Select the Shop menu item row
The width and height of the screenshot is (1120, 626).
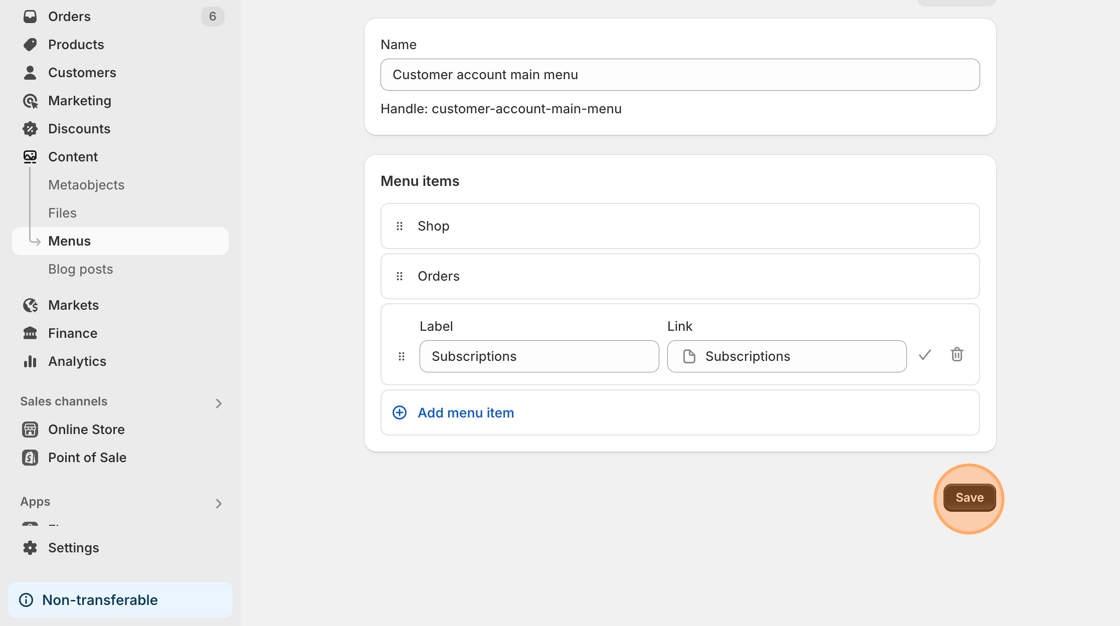pos(680,226)
